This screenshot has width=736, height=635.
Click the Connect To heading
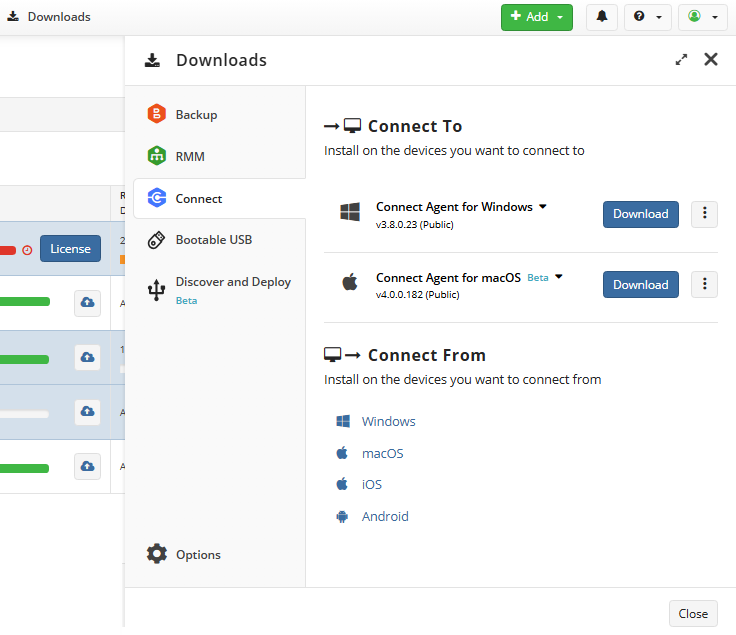(x=415, y=126)
